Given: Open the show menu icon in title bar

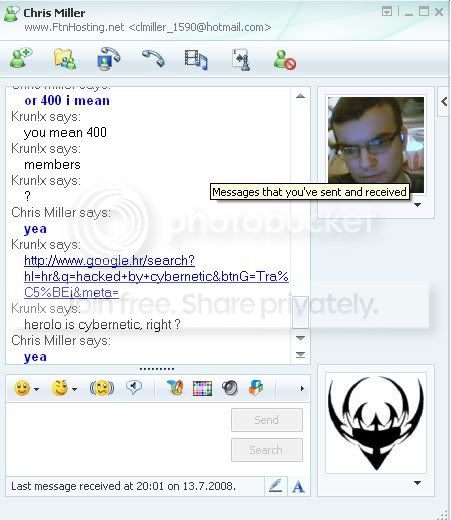Looking at the screenshot, I should [387, 12].
